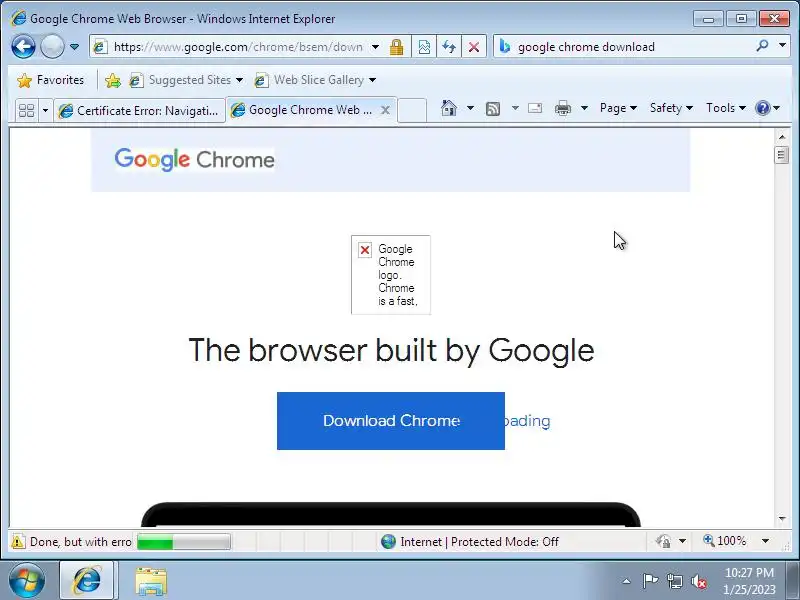This screenshot has width=800, height=600.
Task: Show hidden tray icons arrow
Action: point(627,581)
